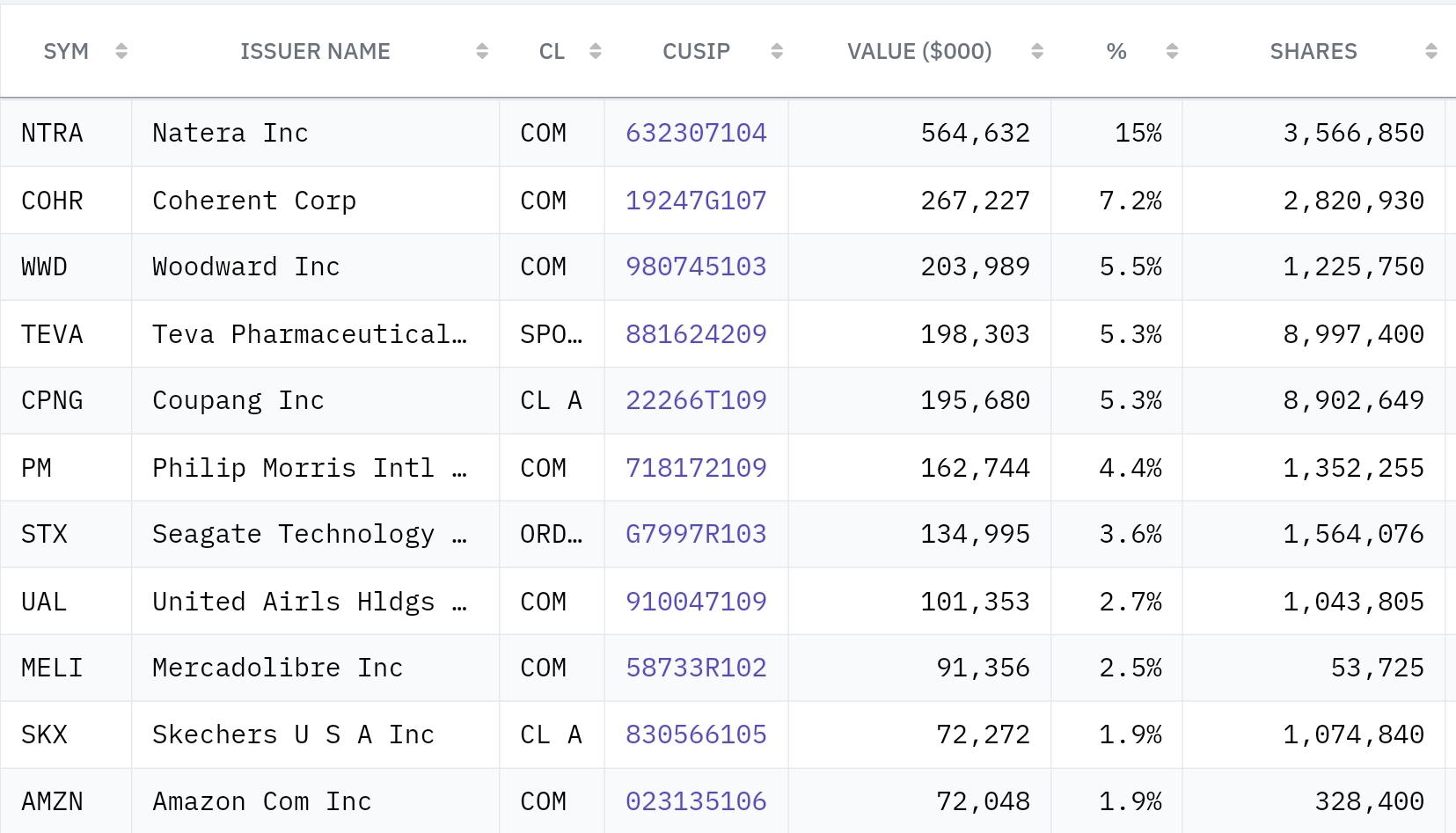This screenshot has width=1456, height=833.
Task: Click the value 203,989 in Woodward row
Action: pos(975,267)
